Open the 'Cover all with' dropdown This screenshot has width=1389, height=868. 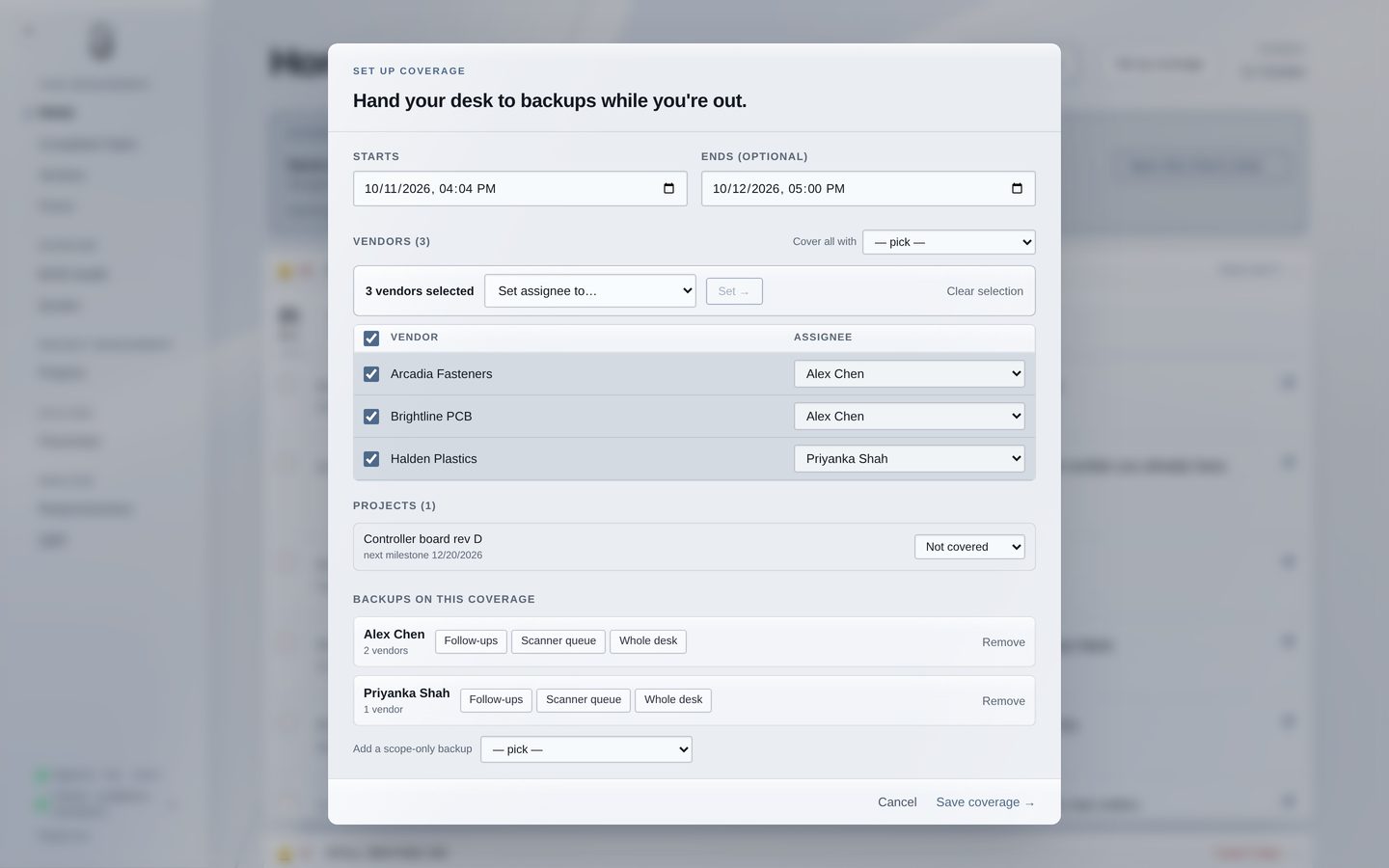[949, 242]
